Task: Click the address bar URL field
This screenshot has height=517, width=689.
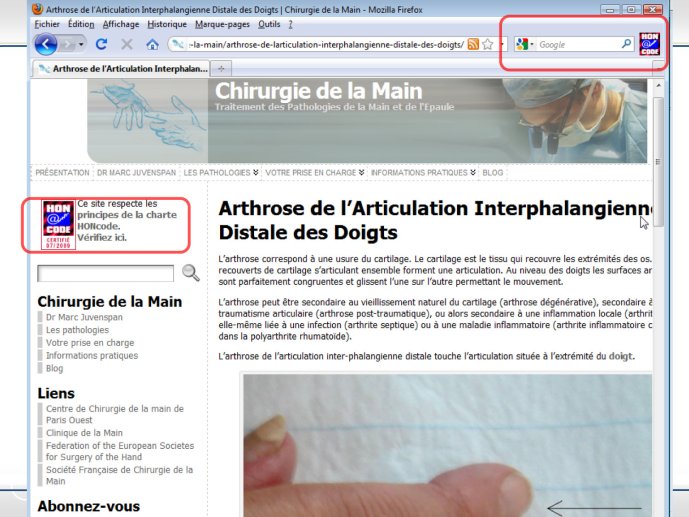Action: (x=326, y=44)
